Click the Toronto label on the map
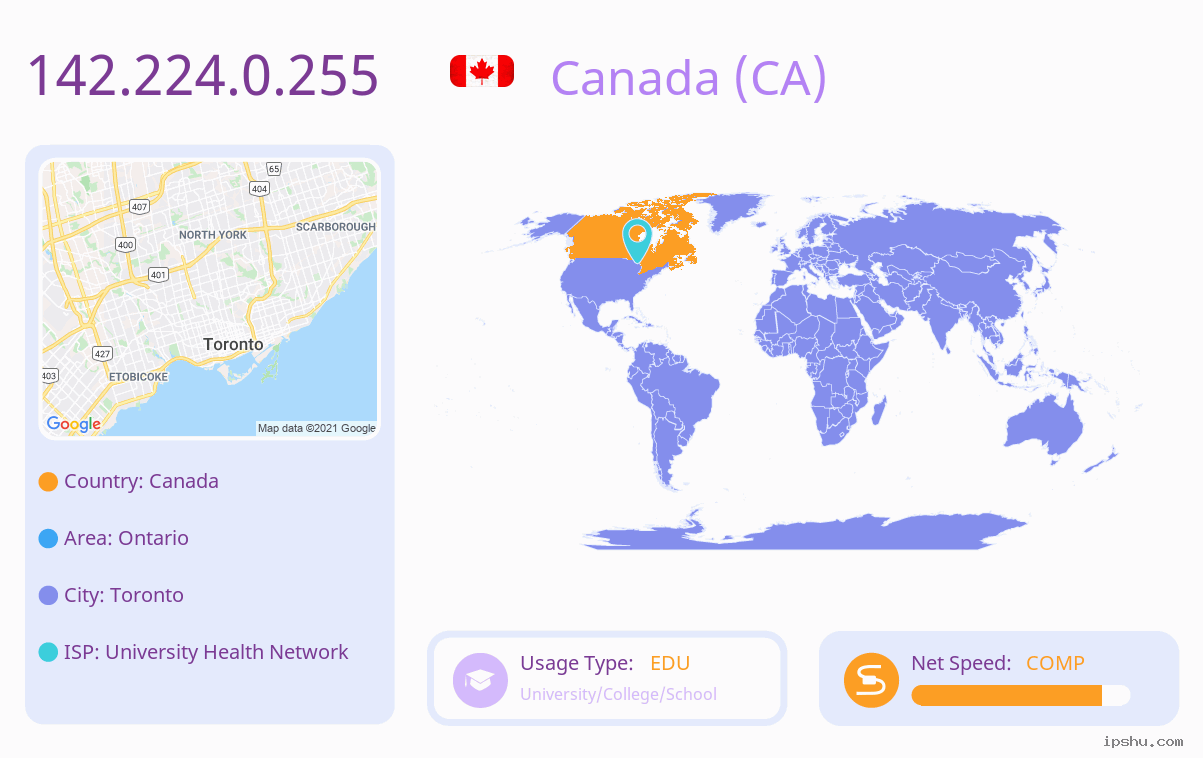Image resolution: width=1203 pixels, height=758 pixels. (x=233, y=344)
